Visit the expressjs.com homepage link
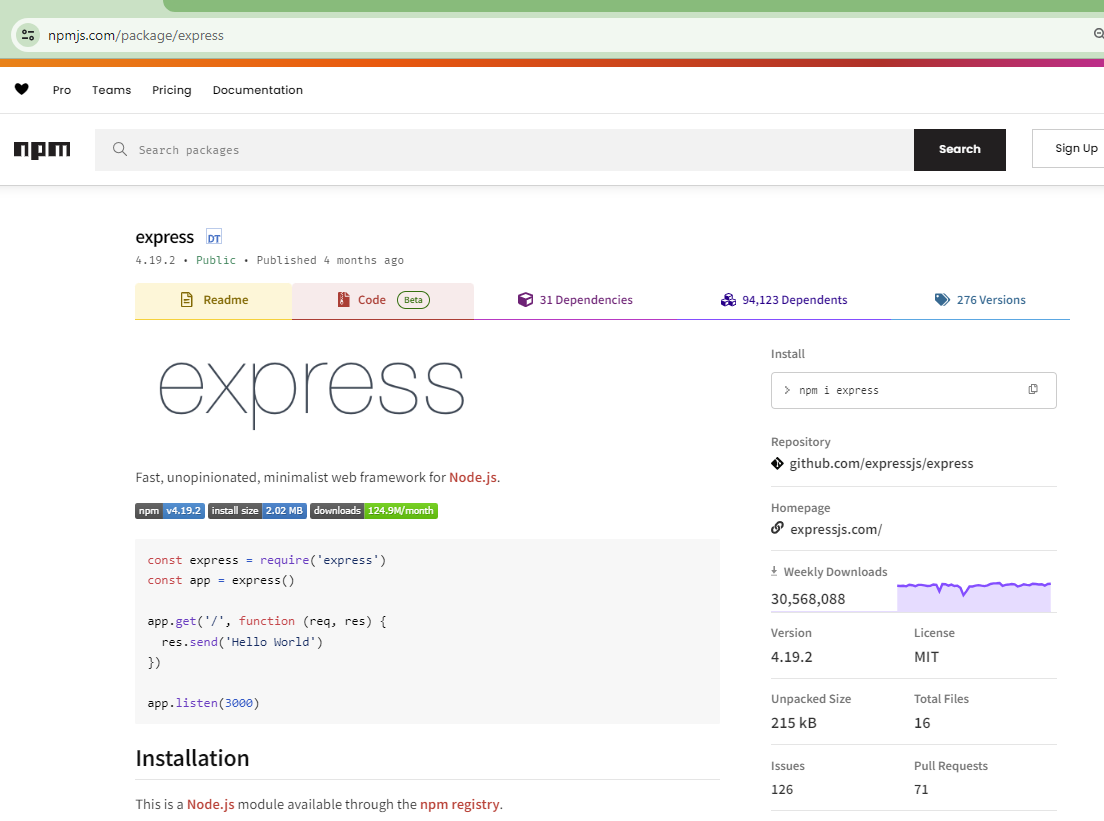Screen dimensions: 1104x821 coord(836,529)
